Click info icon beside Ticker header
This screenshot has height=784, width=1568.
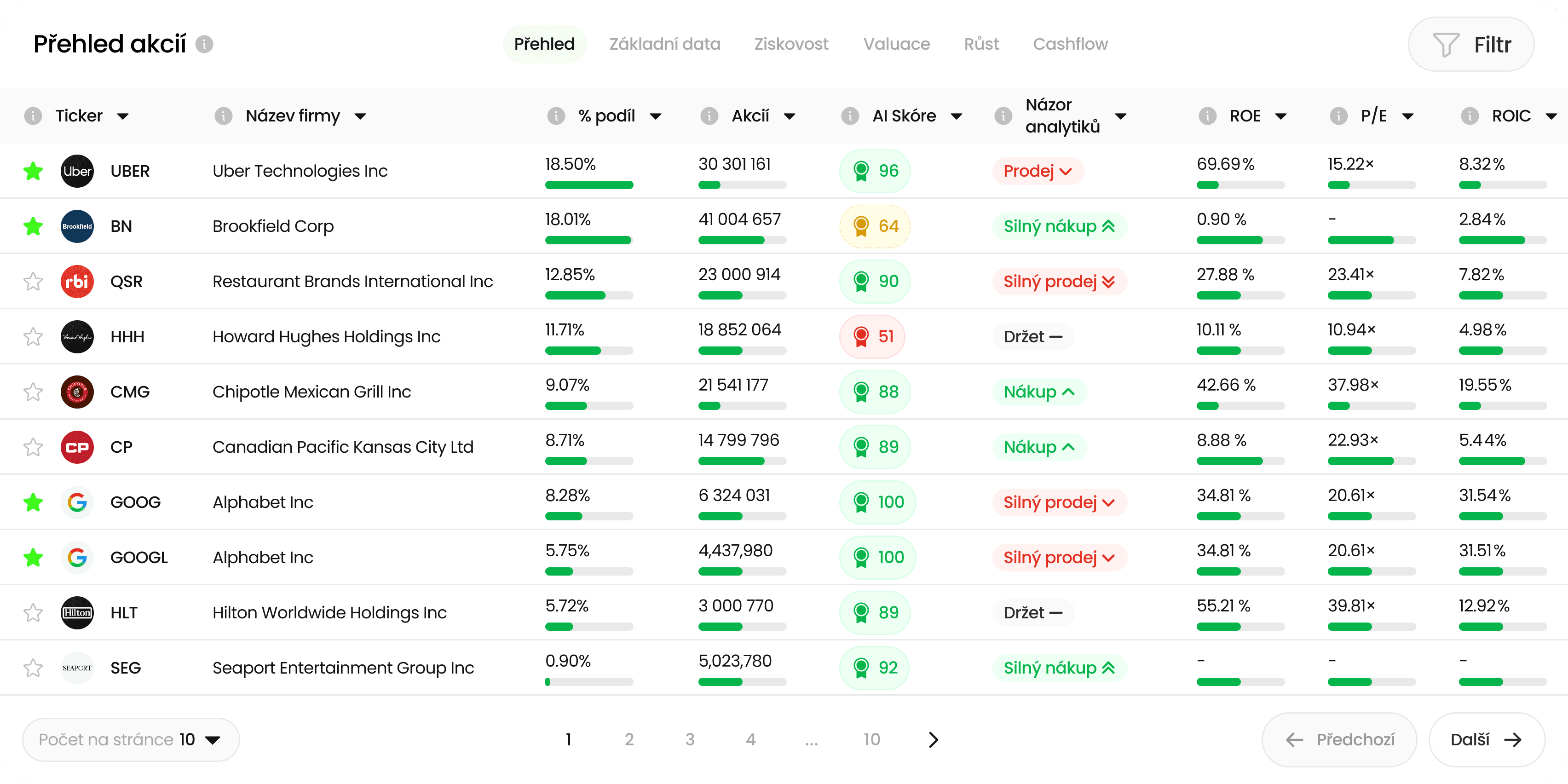point(33,115)
